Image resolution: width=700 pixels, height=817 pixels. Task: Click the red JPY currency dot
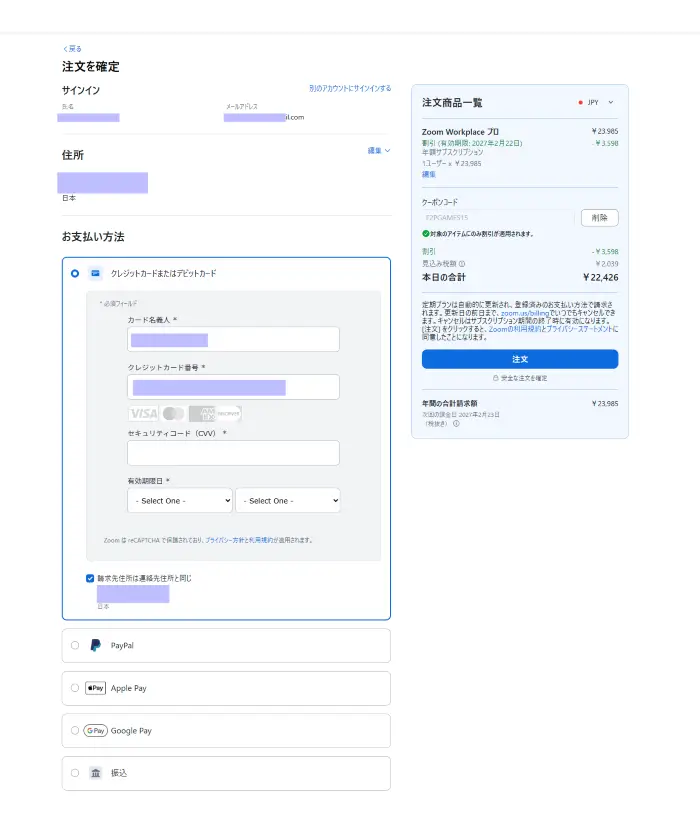click(x=580, y=103)
